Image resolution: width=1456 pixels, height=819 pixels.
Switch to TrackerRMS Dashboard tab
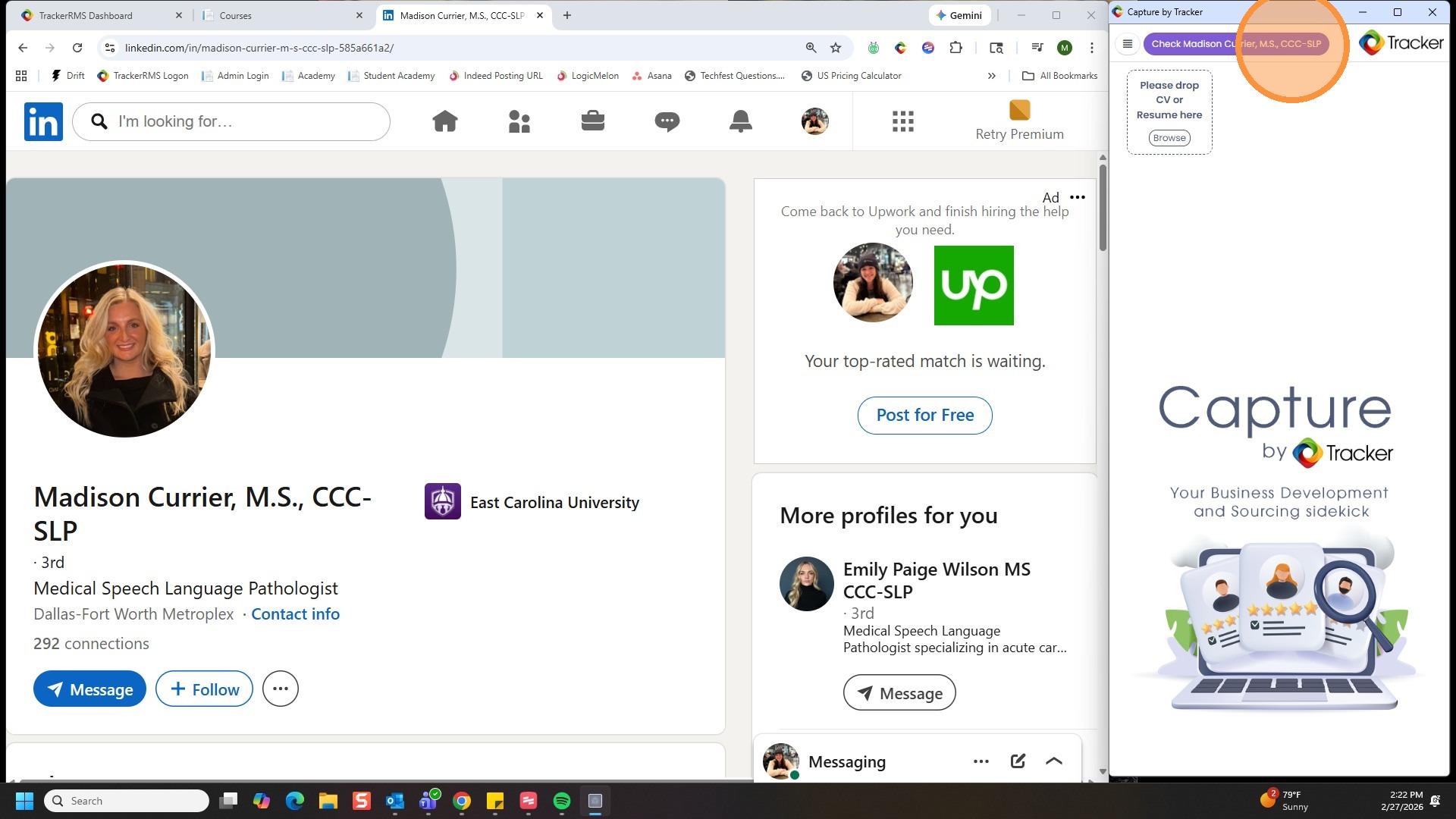85,15
